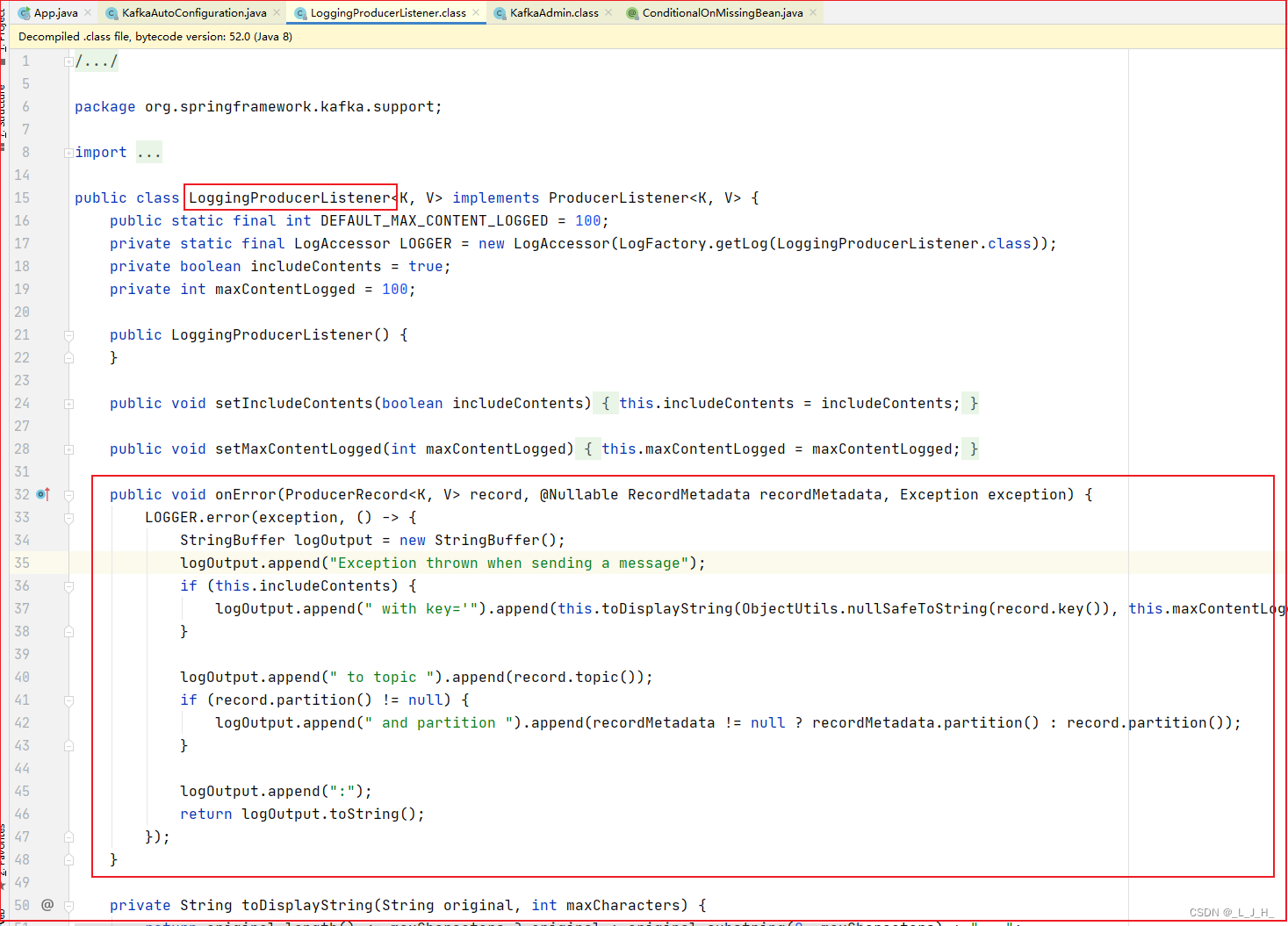Click the fold end marker on line 22

(68, 358)
